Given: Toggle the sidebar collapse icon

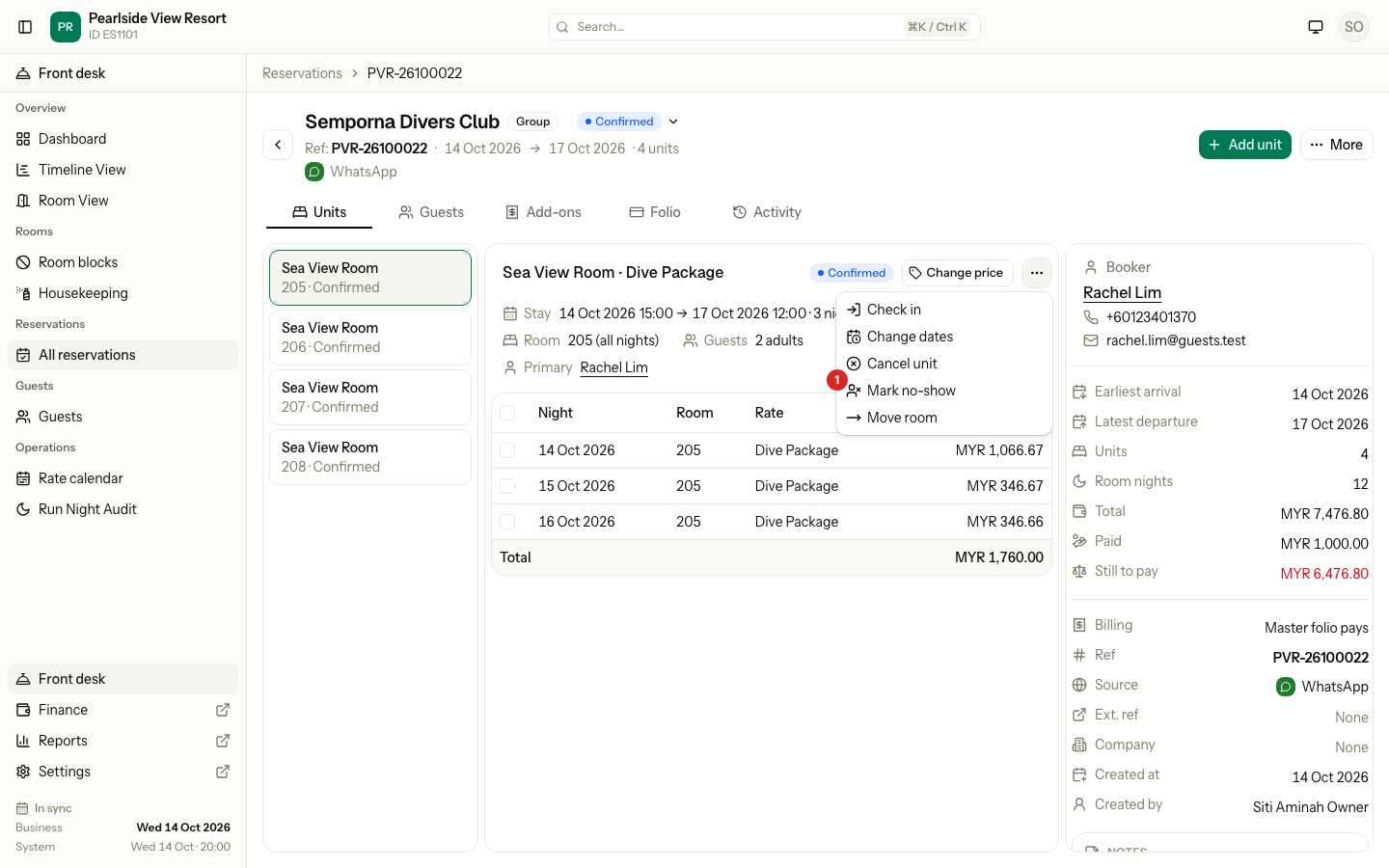Looking at the screenshot, I should coord(25,27).
